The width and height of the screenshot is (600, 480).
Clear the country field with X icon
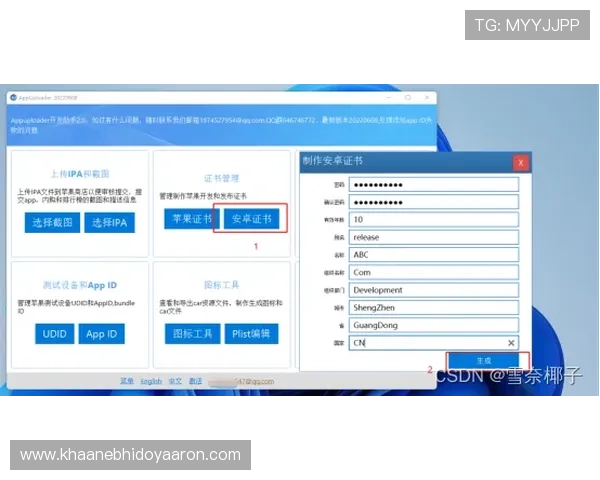click(511, 343)
